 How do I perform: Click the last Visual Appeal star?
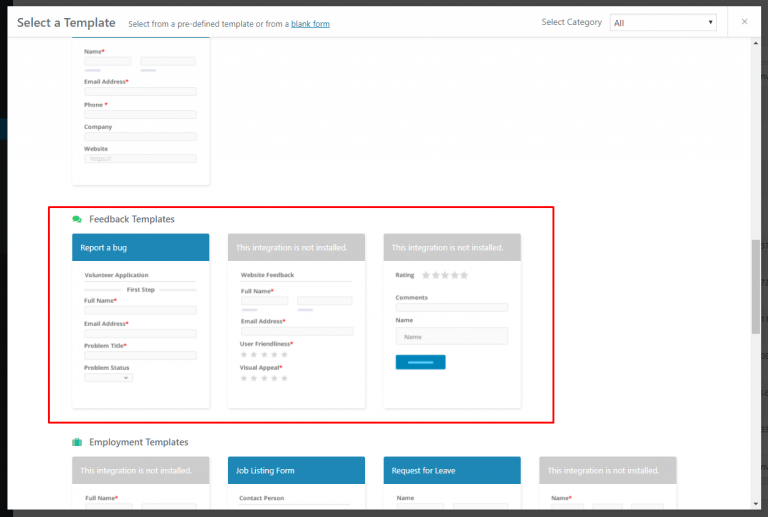(x=284, y=378)
